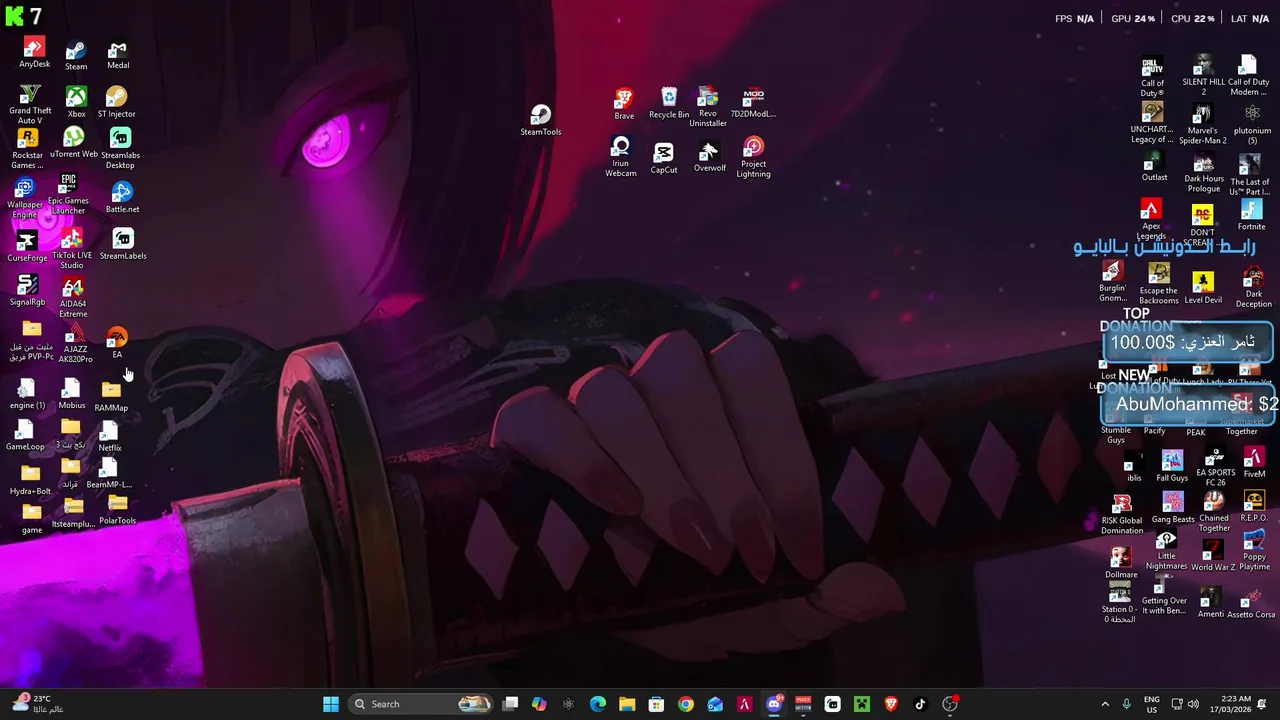Open TikTok from the taskbar
Screen dimensions: 1280x720
[x=920, y=704]
